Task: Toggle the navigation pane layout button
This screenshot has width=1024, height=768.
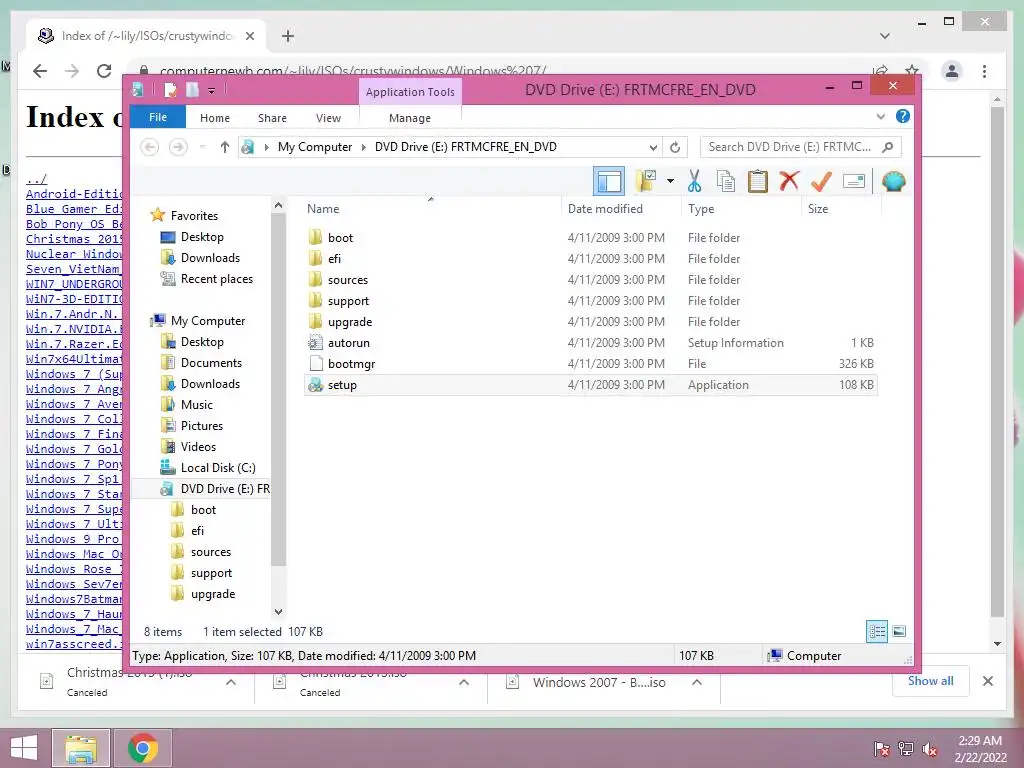Action: pyautogui.click(x=609, y=181)
